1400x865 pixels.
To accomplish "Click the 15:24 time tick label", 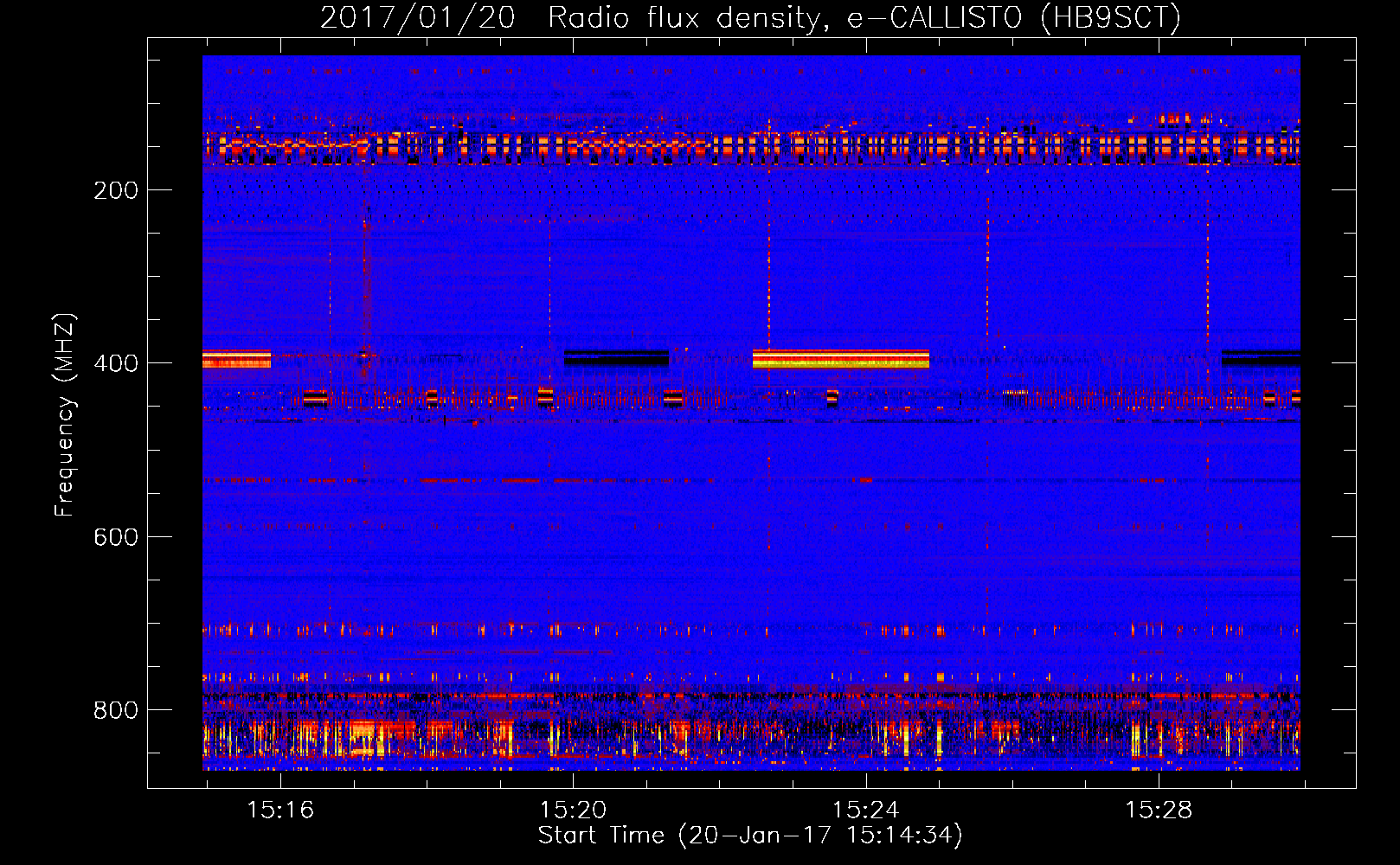I will [x=865, y=811].
